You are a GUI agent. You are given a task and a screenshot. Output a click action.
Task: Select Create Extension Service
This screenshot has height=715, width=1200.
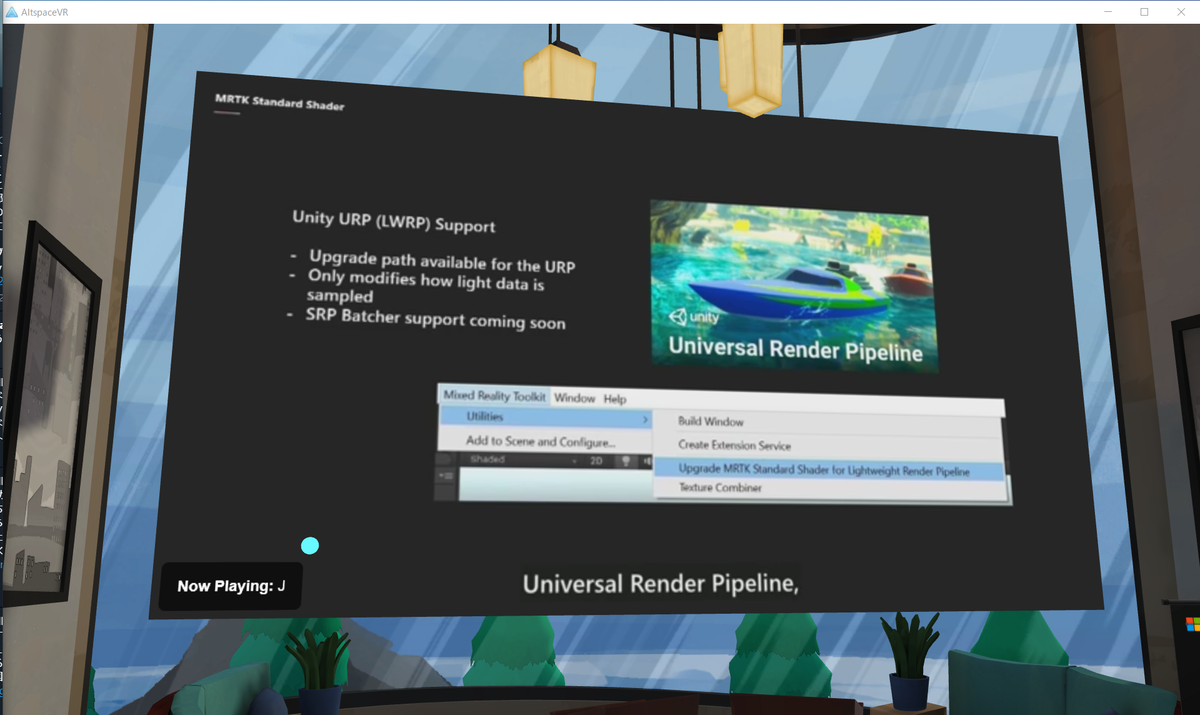pos(735,445)
